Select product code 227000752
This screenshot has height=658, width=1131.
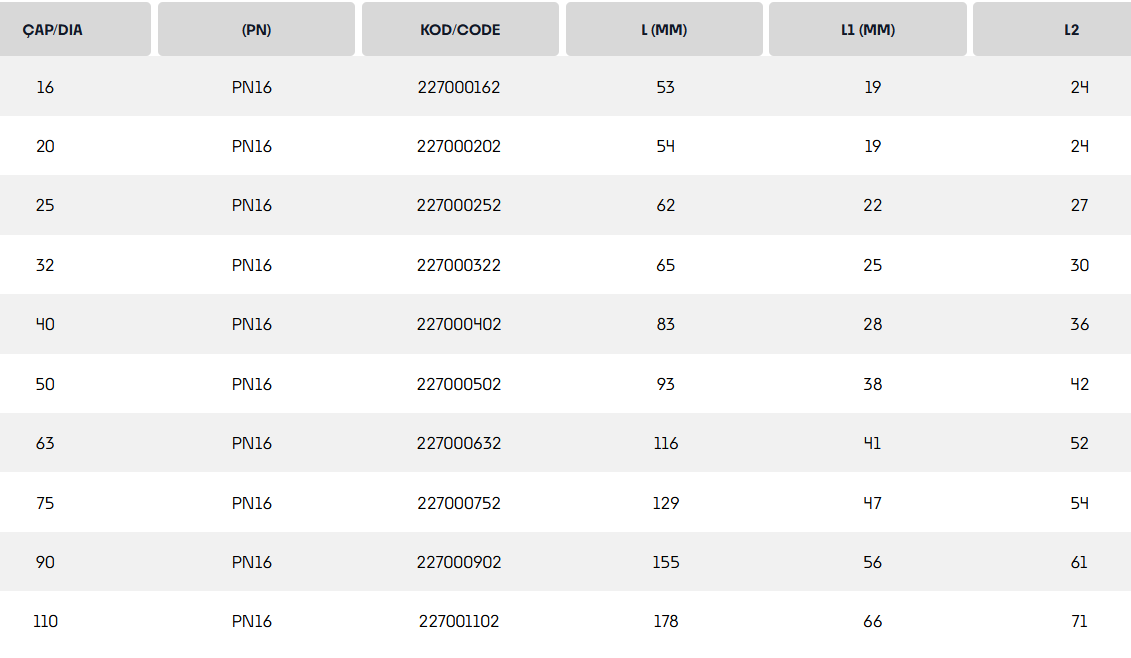point(459,503)
